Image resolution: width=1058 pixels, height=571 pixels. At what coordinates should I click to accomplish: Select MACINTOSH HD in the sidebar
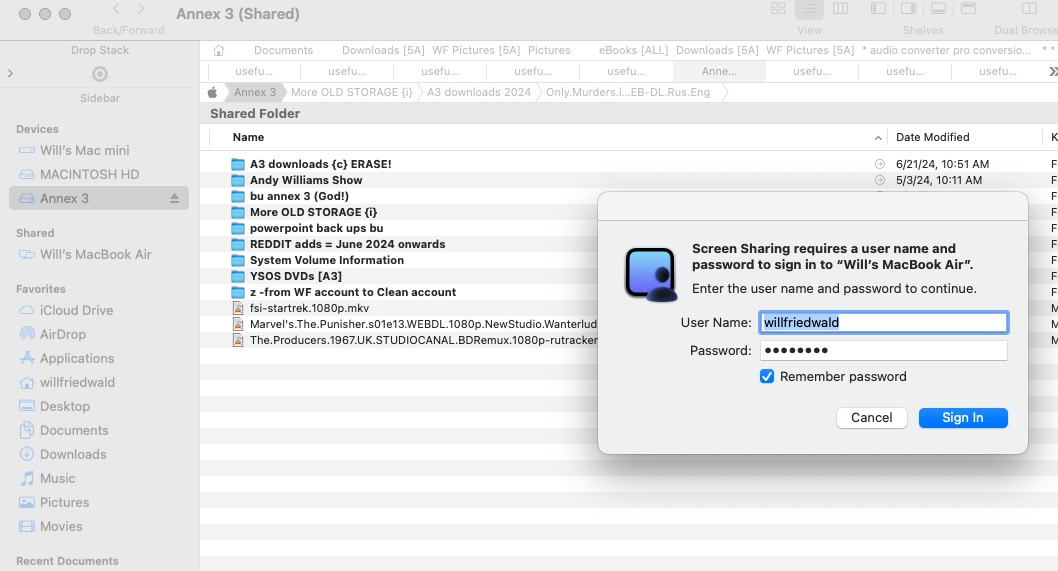pyautogui.click(x=99, y=174)
